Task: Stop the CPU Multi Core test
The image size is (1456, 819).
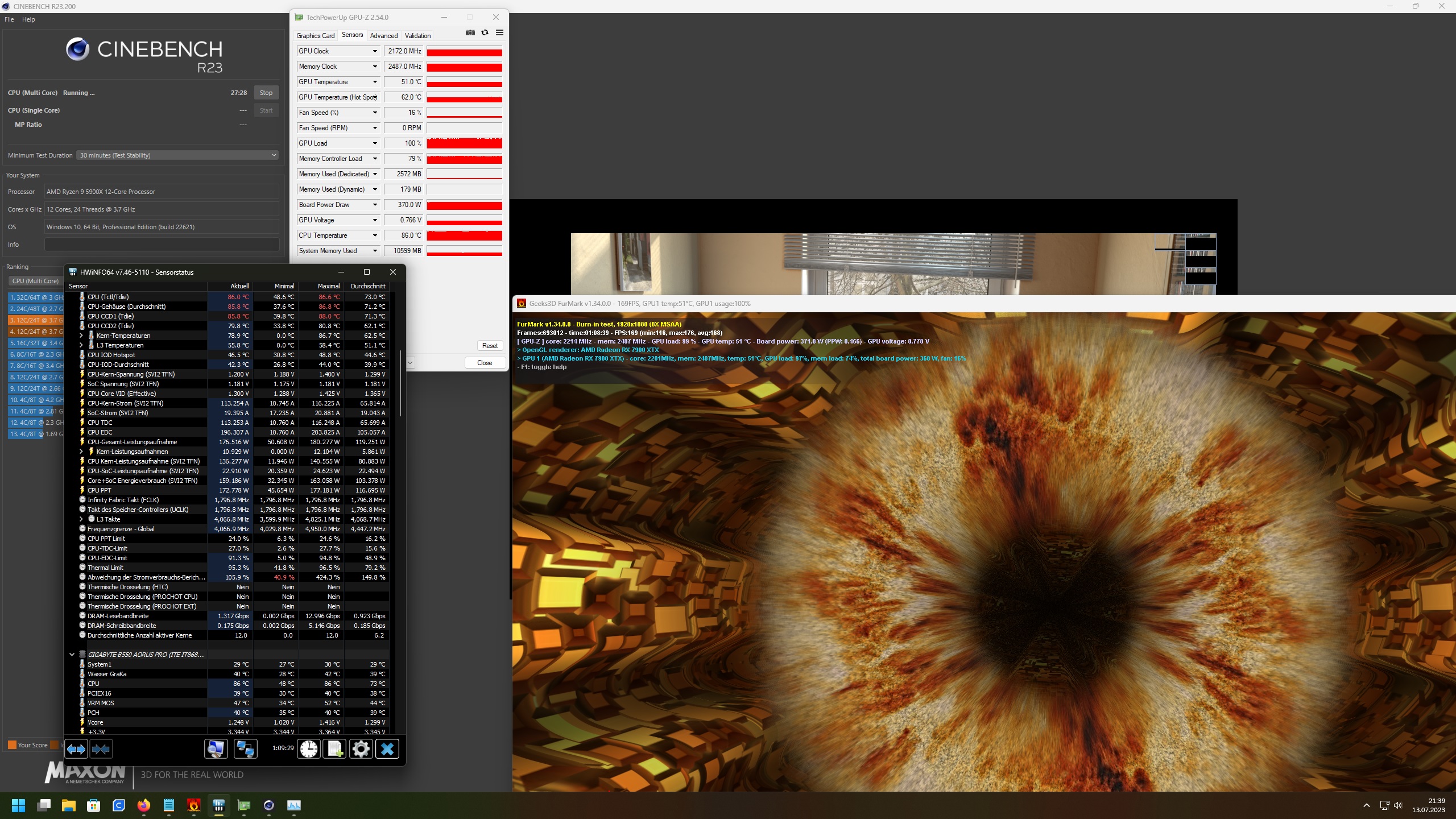Action: (266, 93)
